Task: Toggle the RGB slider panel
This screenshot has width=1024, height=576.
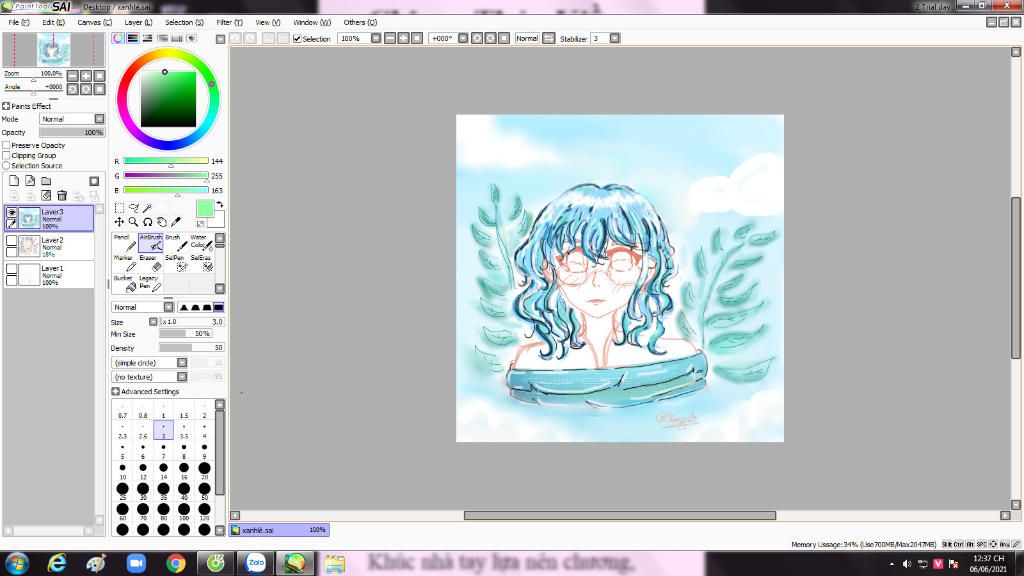Action: click(133, 39)
